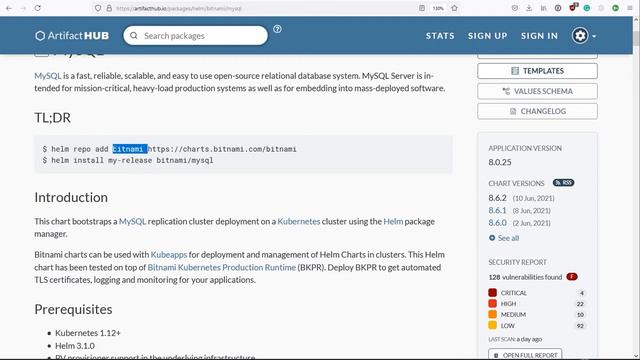This screenshot has height=360, width=640.
Task: Open the CHANGELOG button
Action: 537,111
